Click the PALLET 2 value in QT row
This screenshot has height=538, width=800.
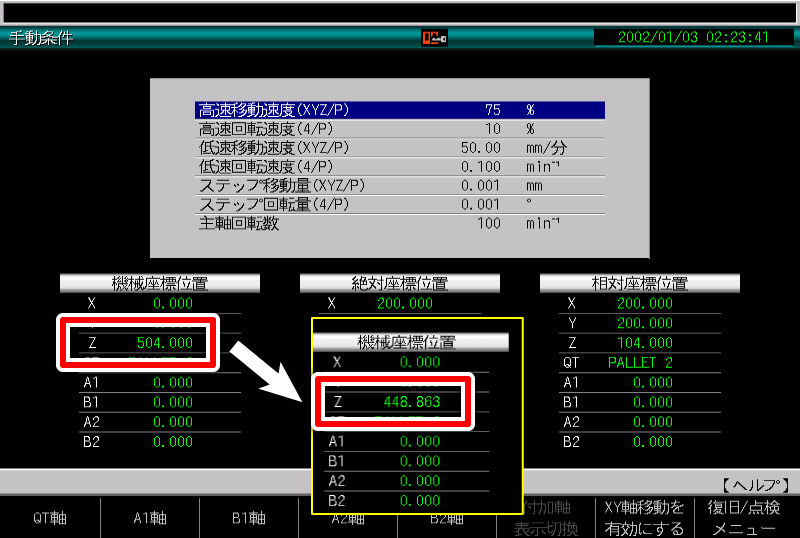pyautogui.click(x=640, y=363)
